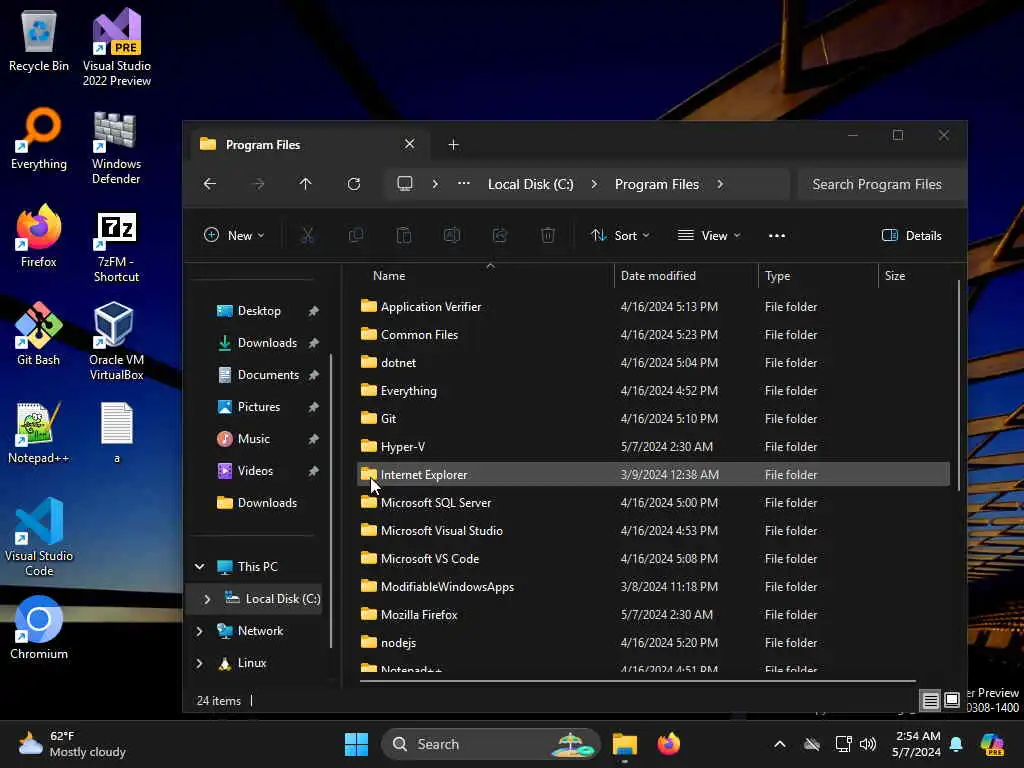Select the Application Verifier folder
Viewport: 1024px width, 768px height.
(x=653, y=307)
